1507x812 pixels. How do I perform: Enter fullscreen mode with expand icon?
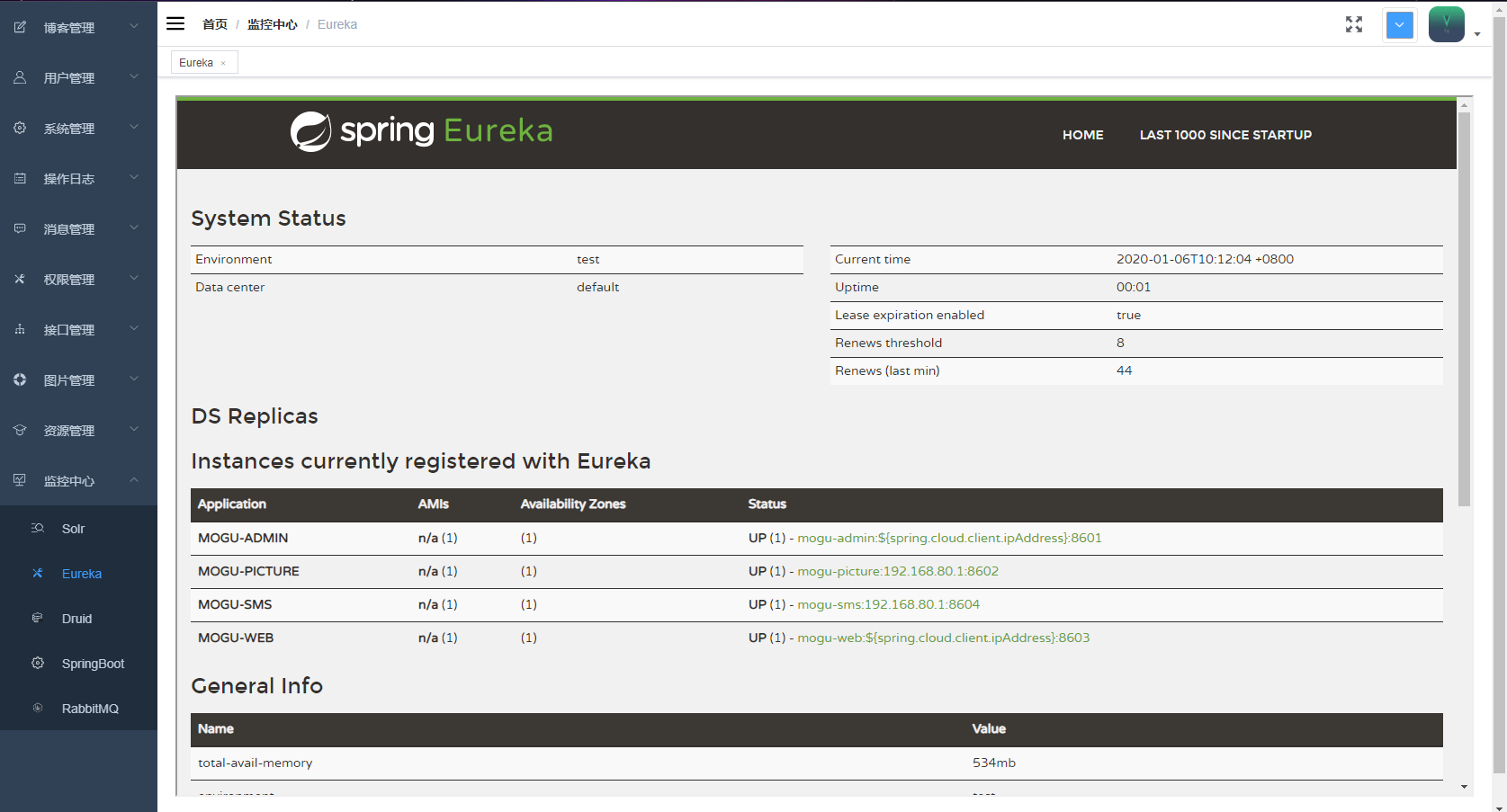pyautogui.click(x=1354, y=24)
